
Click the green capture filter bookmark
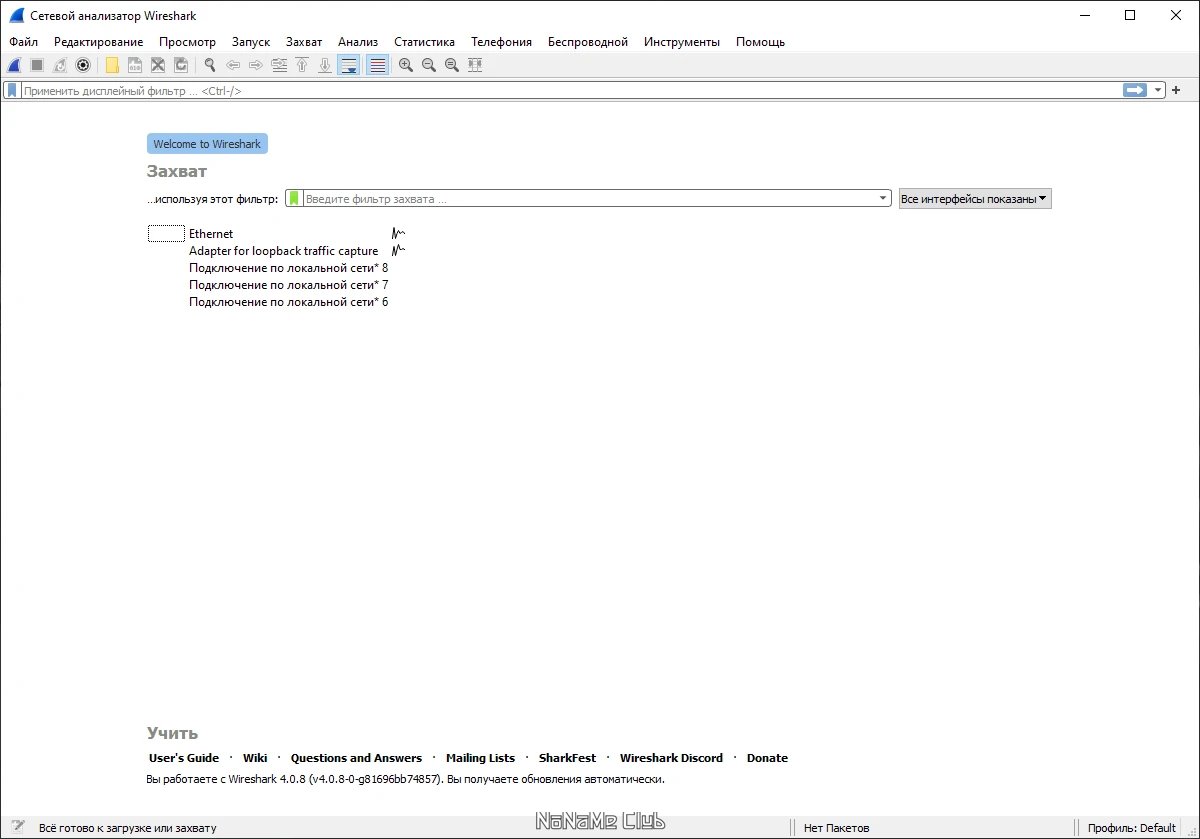pos(294,199)
